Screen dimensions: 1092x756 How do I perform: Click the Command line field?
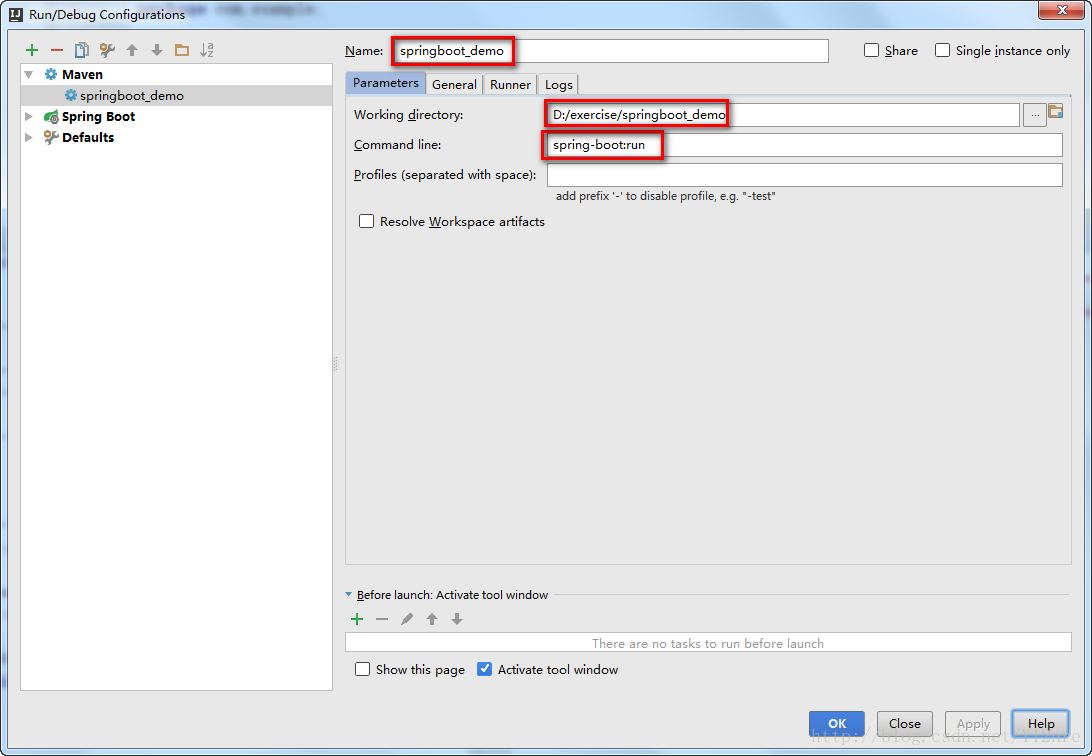click(x=805, y=145)
